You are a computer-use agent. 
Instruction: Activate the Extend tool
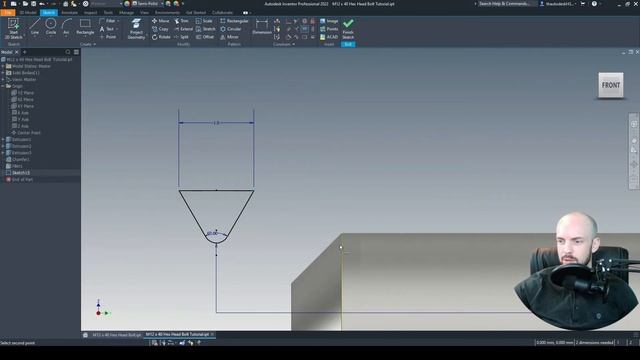[184, 29]
